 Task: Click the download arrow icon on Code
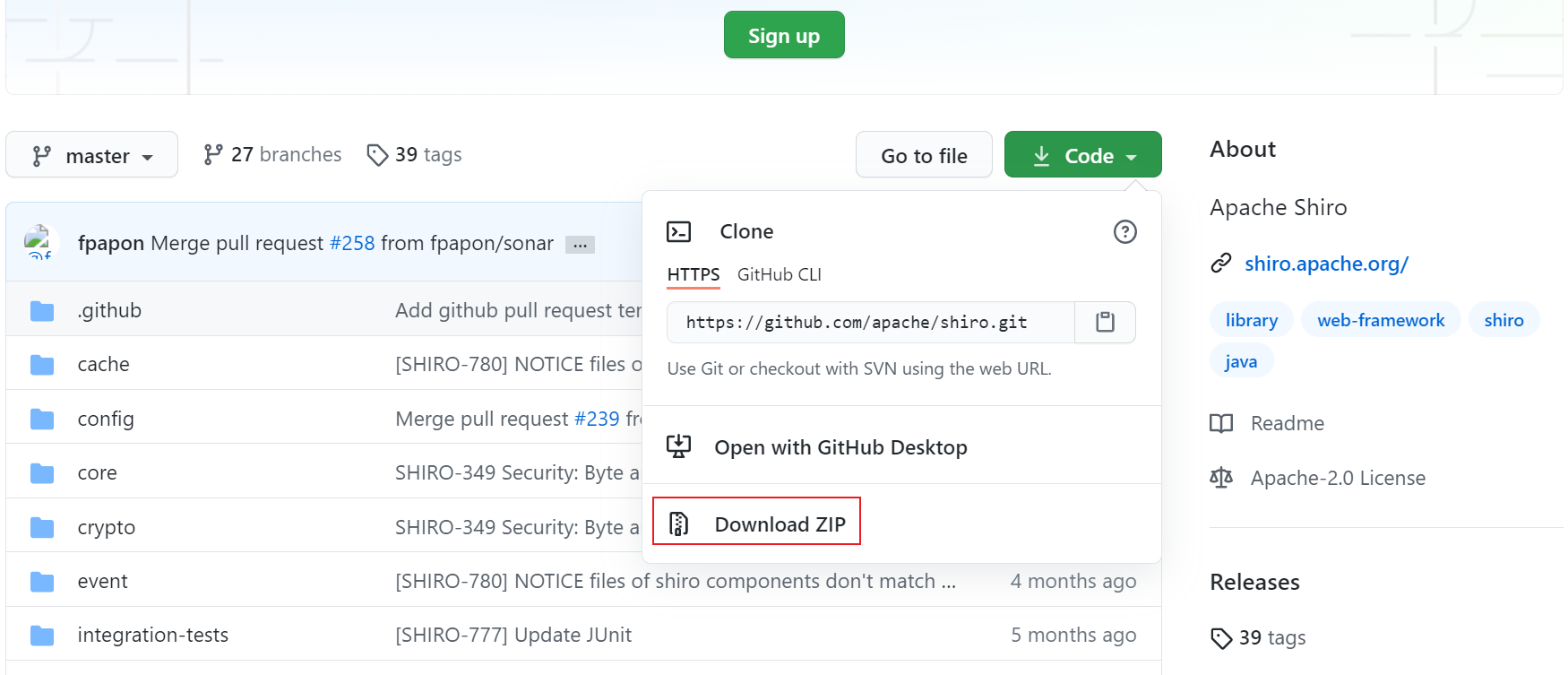click(x=1041, y=156)
